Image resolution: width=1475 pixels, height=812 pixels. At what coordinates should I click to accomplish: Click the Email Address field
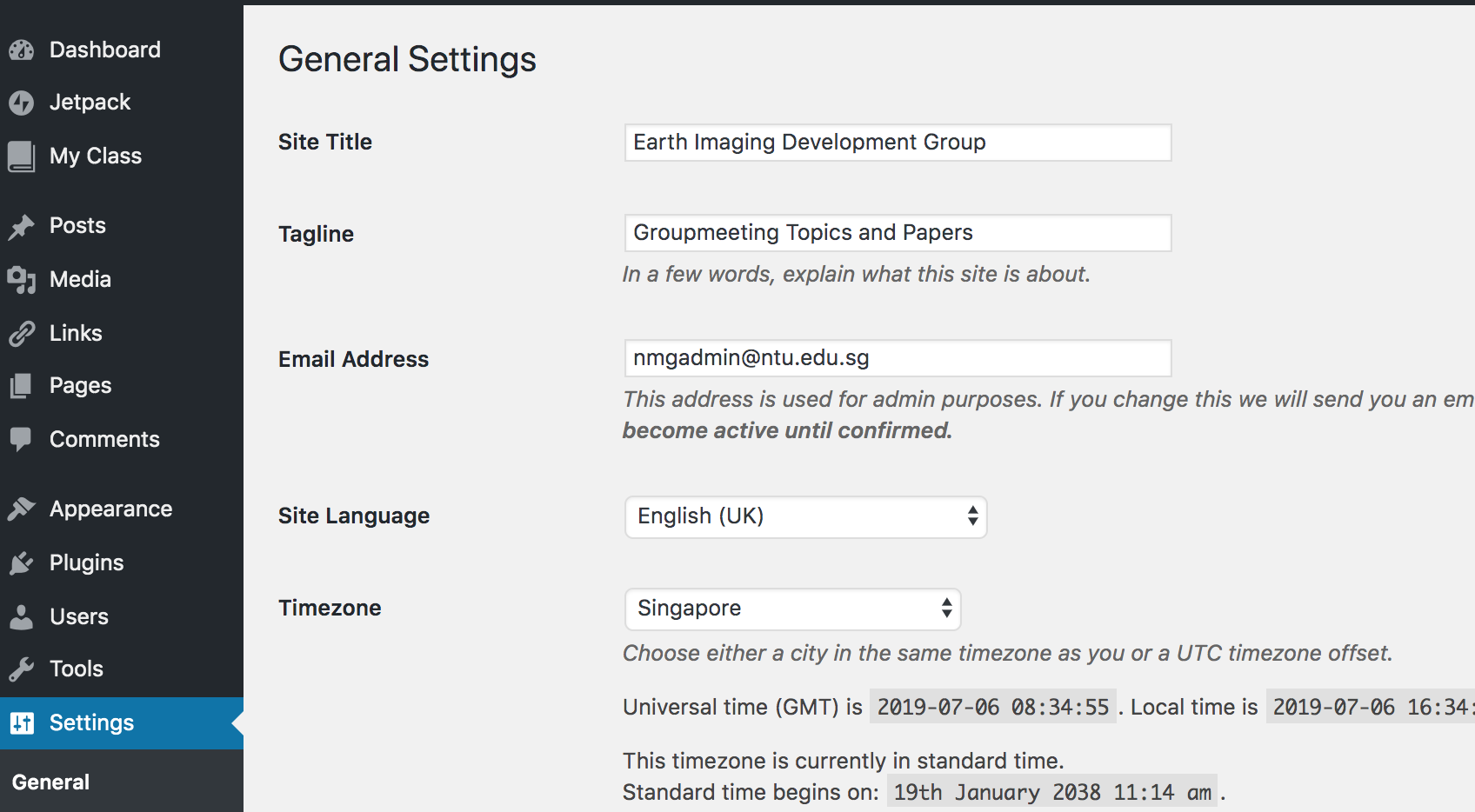pyautogui.click(x=898, y=358)
